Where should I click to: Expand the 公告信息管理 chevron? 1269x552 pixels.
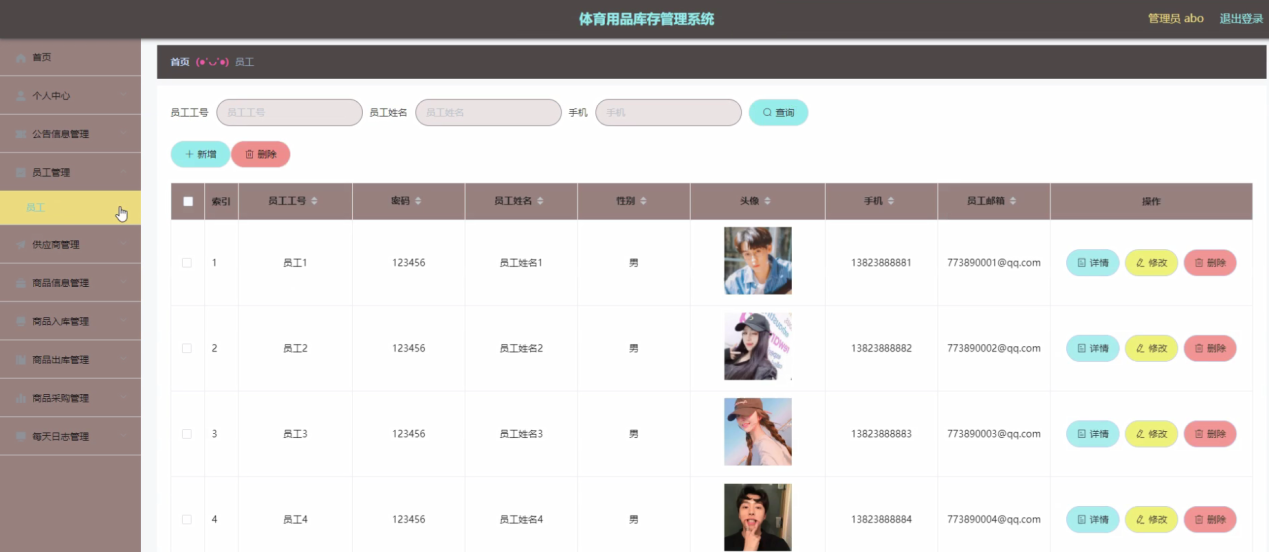(x=122, y=134)
